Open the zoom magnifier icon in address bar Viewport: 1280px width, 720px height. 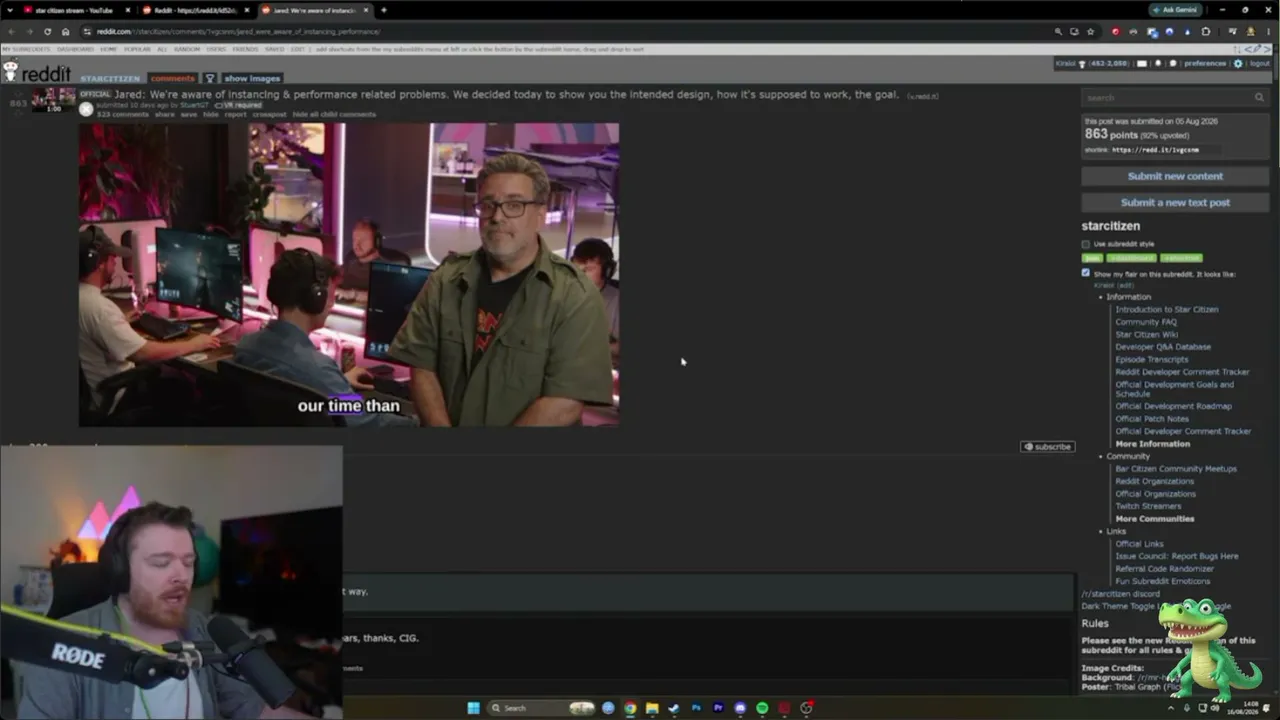click(x=1058, y=31)
